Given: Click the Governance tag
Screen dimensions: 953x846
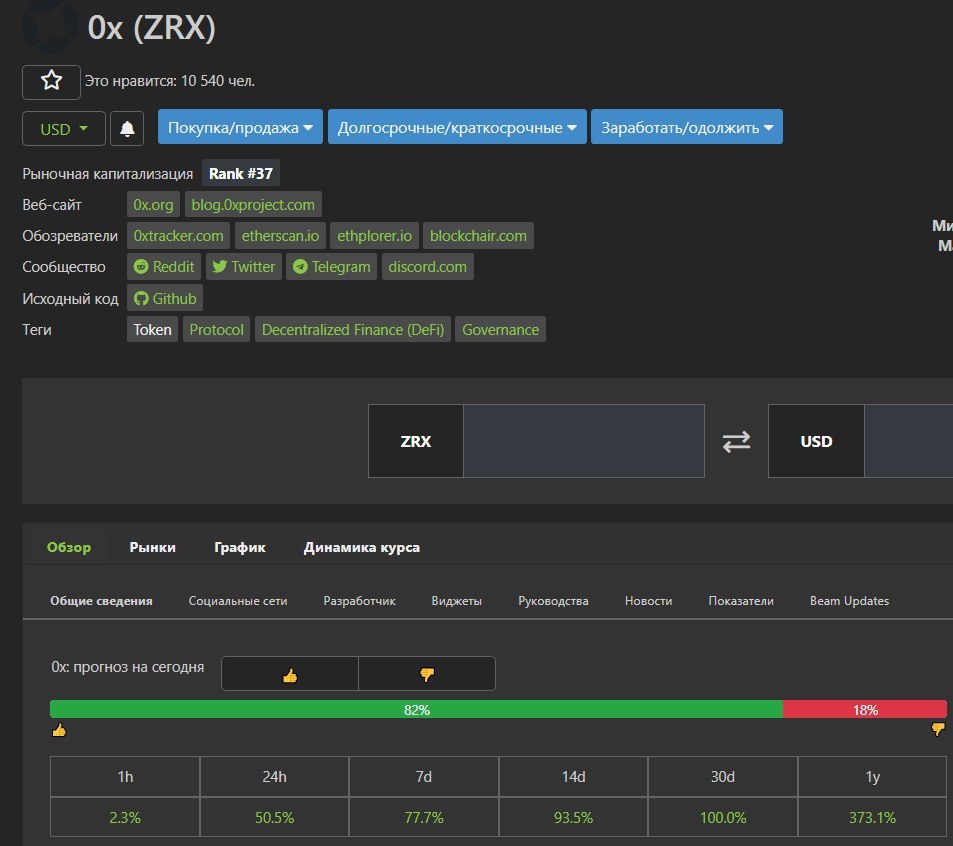Looking at the screenshot, I should [500, 329].
